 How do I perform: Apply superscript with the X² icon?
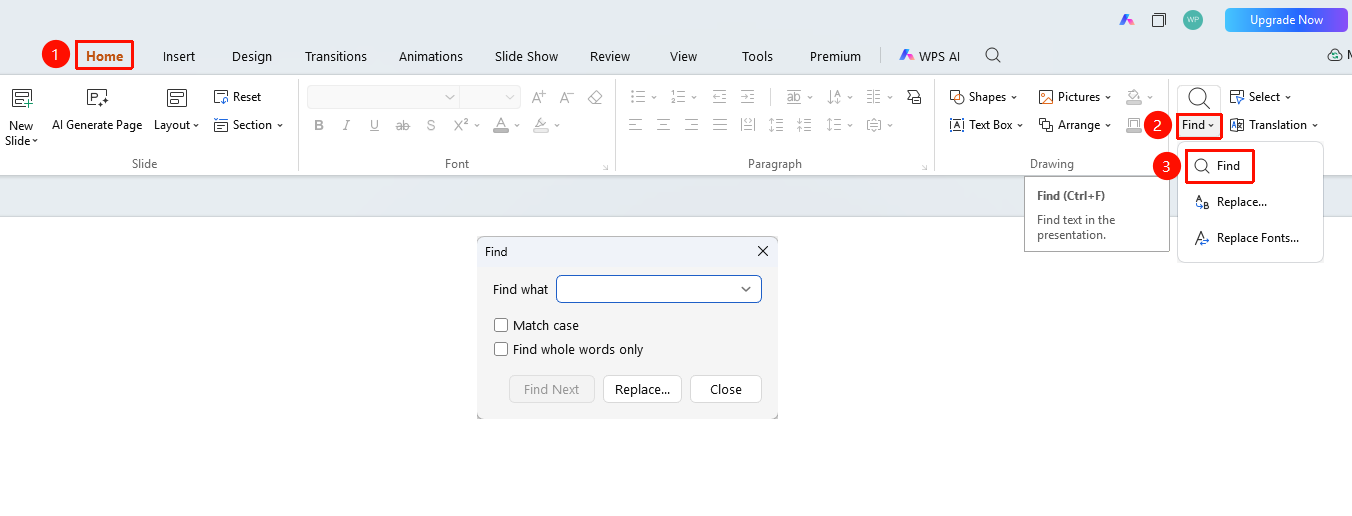coord(461,125)
